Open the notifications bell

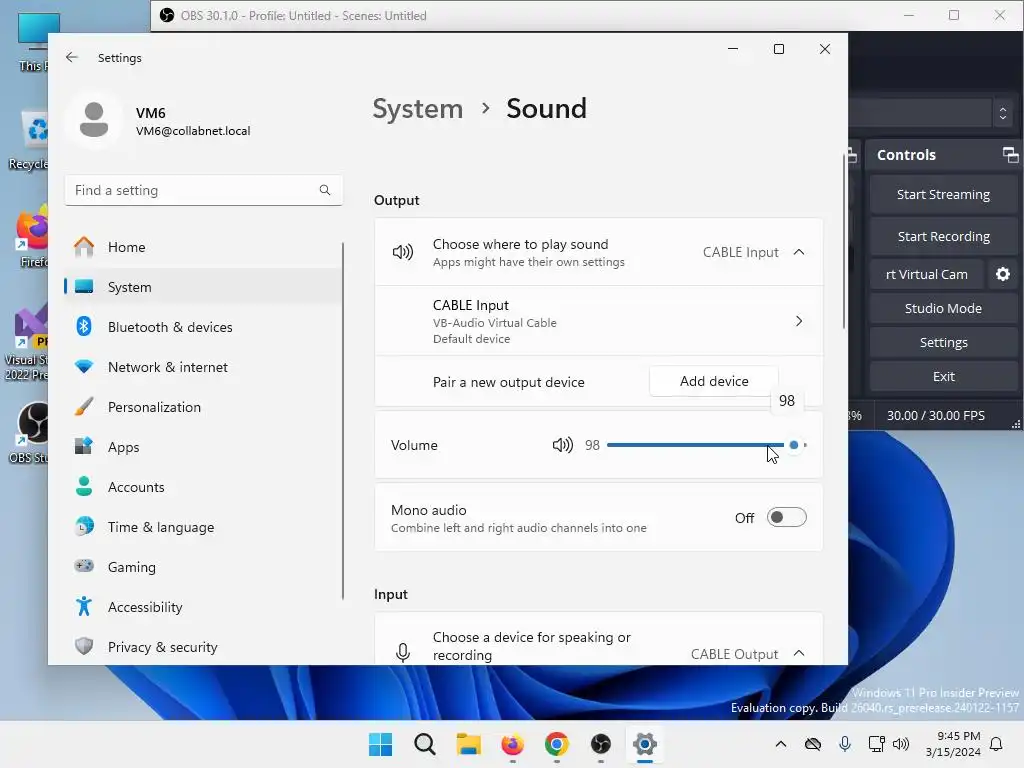pos(996,744)
